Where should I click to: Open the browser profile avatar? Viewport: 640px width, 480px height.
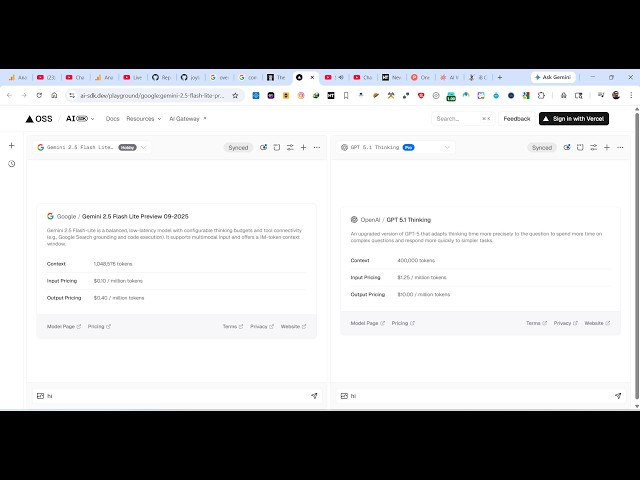[616, 95]
